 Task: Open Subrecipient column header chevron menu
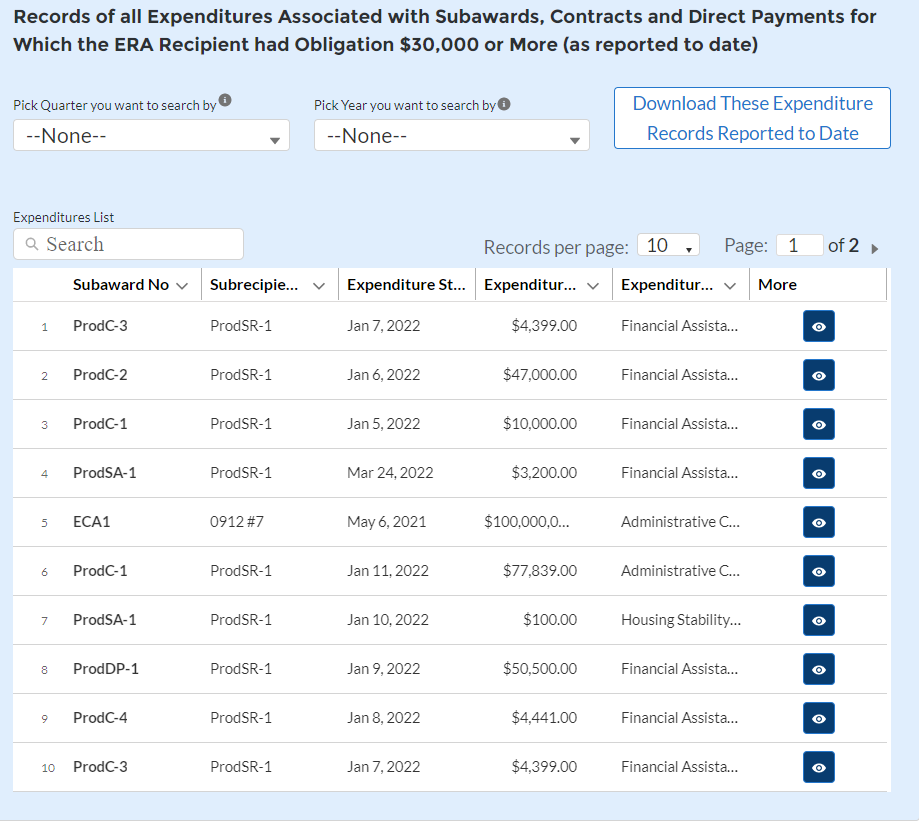319,285
